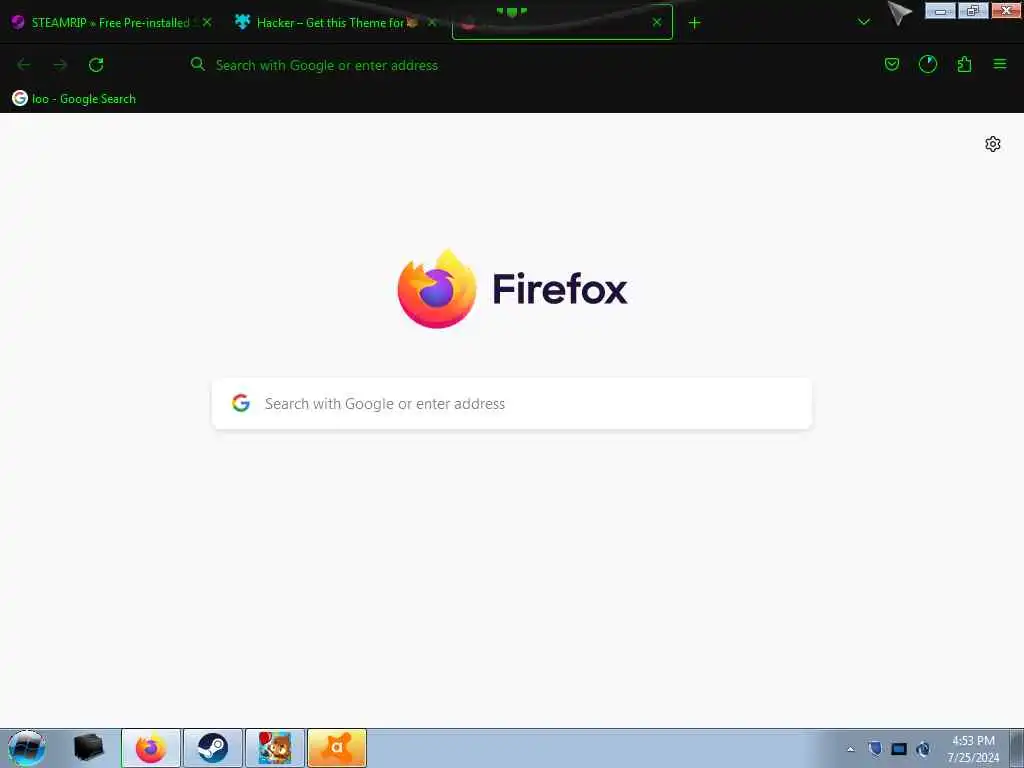The width and height of the screenshot is (1024, 768).
Task: Click the address bar search magnifier icon
Action: 197,64
